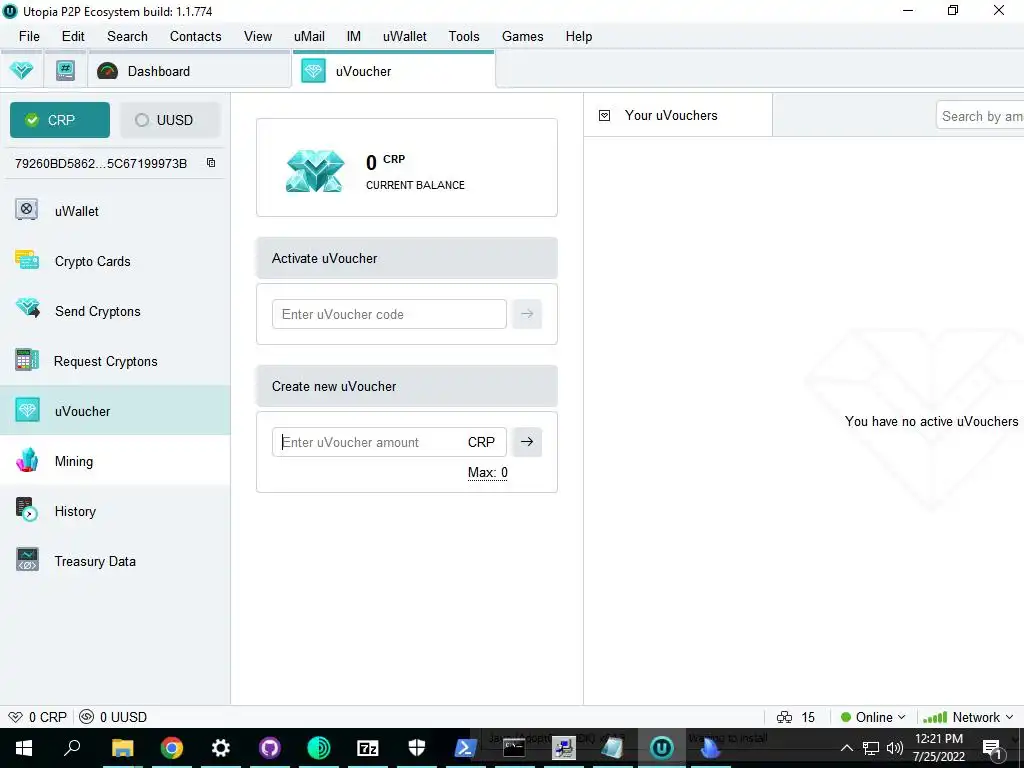Open the IM menu

point(353,37)
